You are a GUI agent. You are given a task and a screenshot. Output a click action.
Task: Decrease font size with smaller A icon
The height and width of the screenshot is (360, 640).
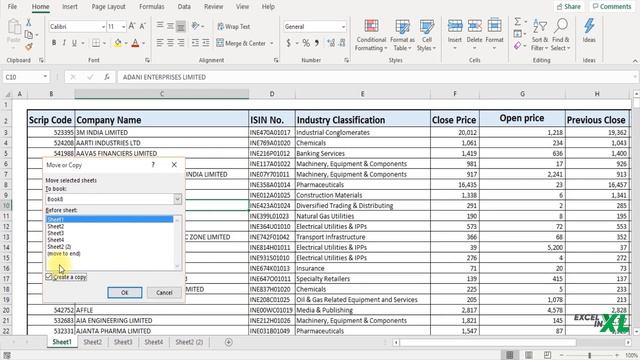coord(142,26)
